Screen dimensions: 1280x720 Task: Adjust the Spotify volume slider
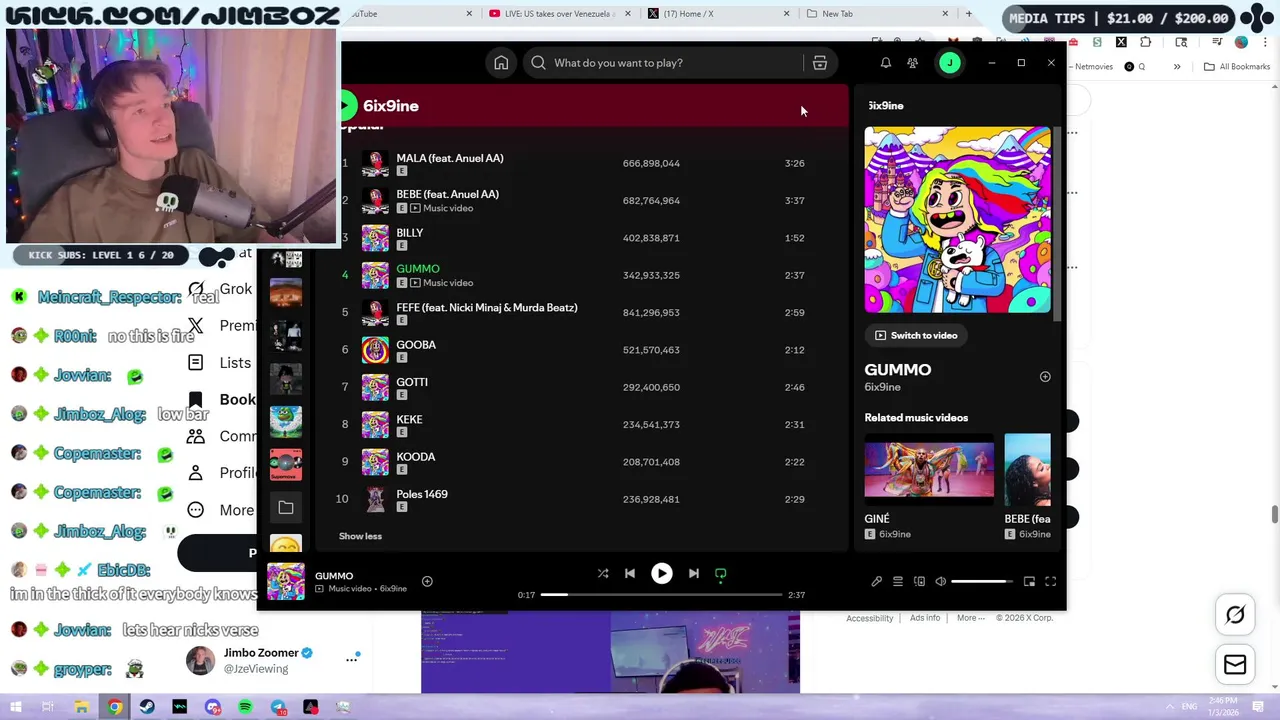click(x=981, y=581)
